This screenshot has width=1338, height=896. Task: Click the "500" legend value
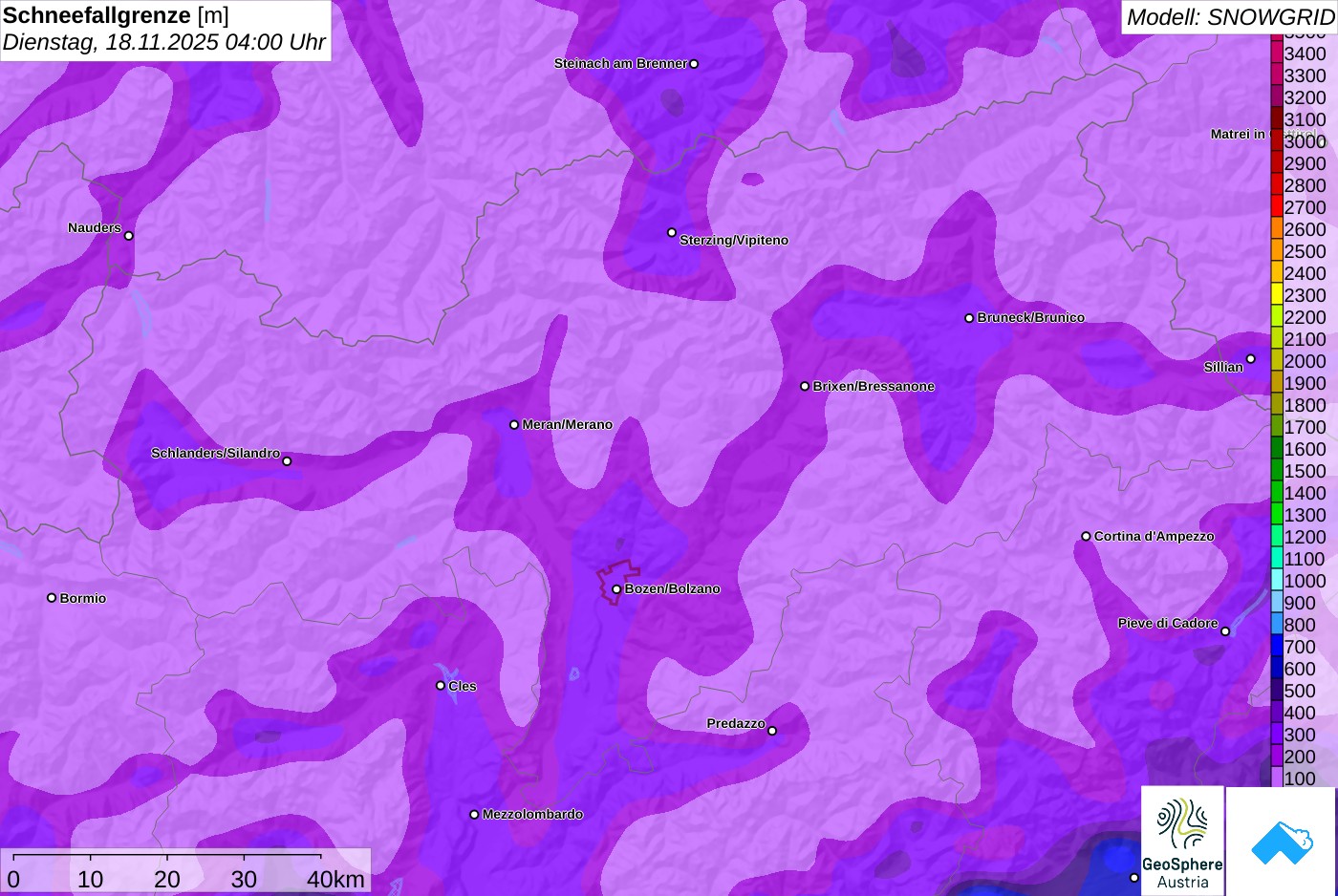click(1300, 691)
